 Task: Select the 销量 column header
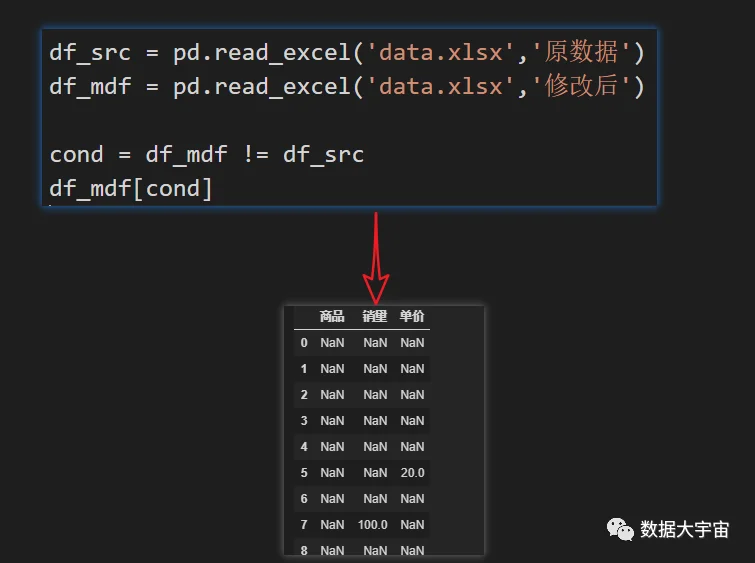tap(375, 316)
